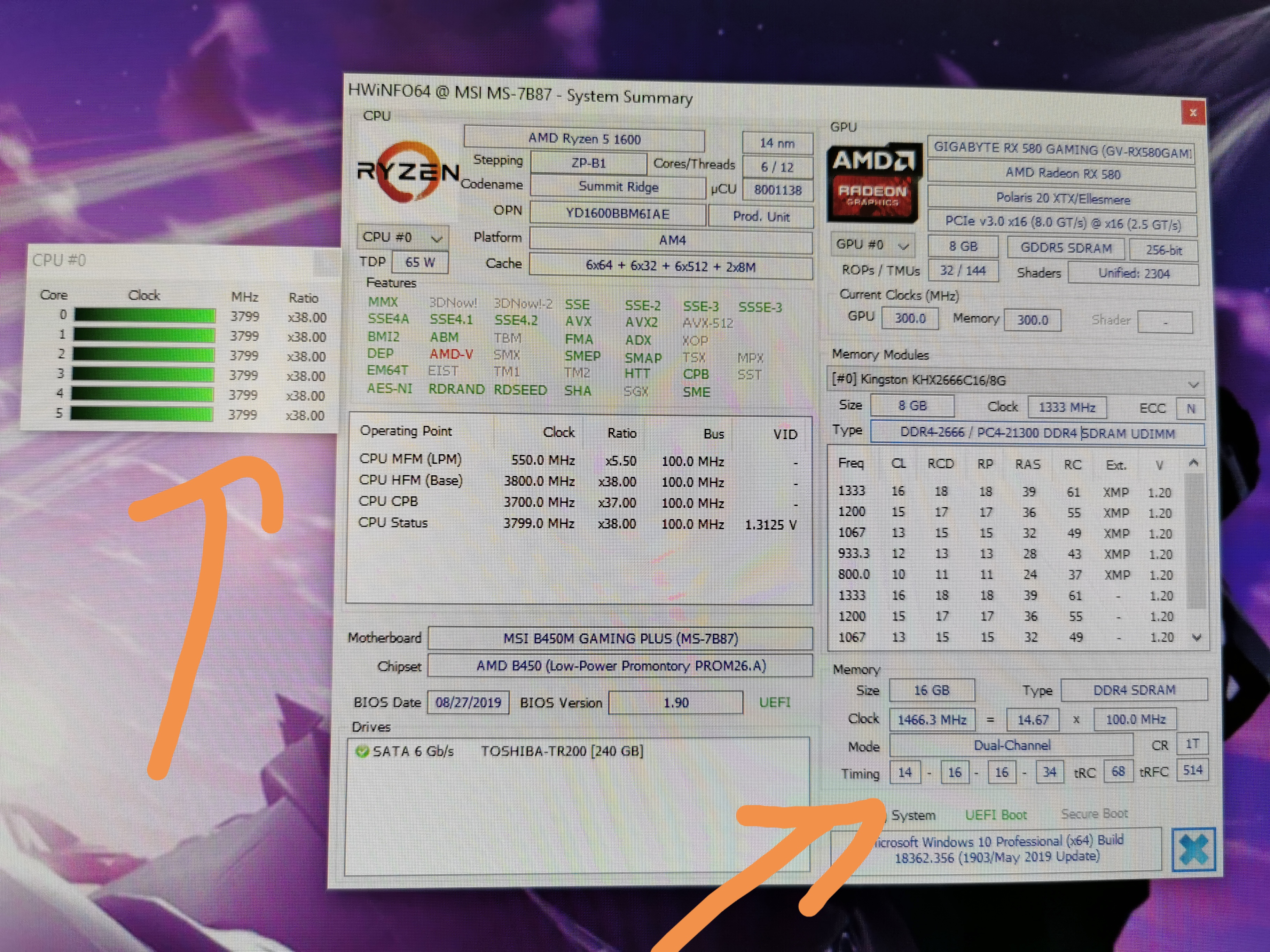Click the RDSEED feature flag
The height and width of the screenshot is (952, 1270).
(x=520, y=390)
